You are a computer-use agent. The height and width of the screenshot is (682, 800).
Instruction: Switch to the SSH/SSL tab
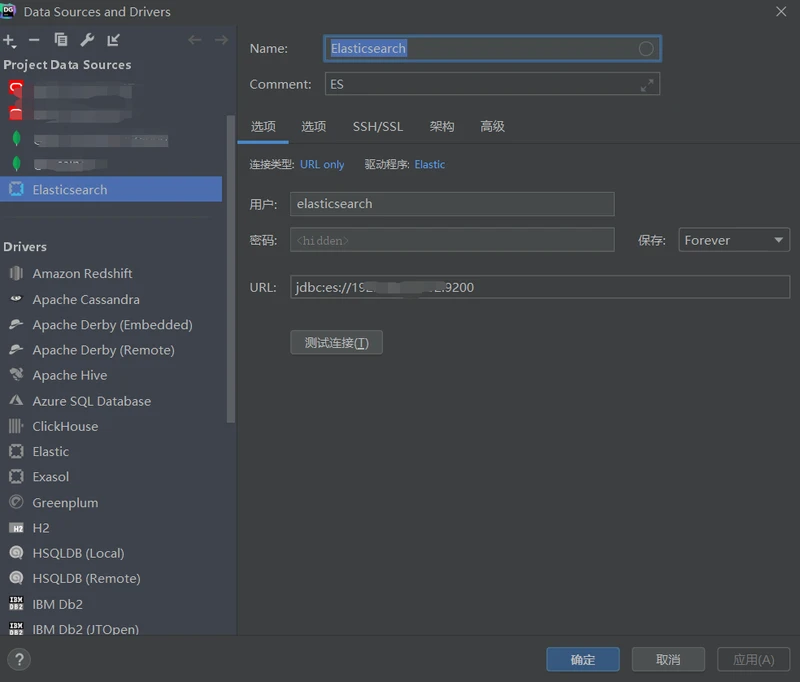[378, 127]
